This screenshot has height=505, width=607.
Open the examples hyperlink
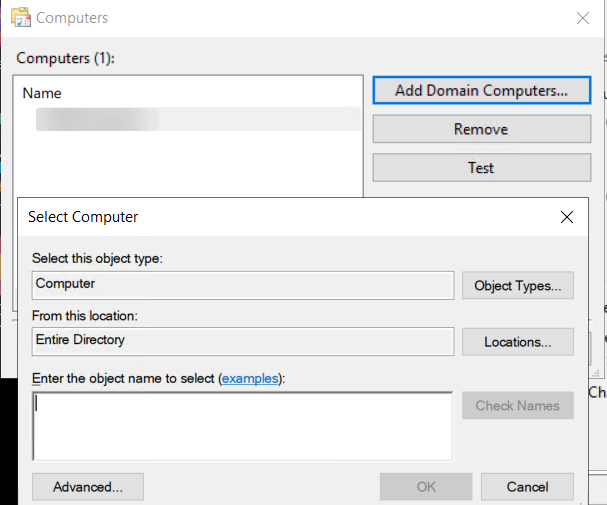click(x=250, y=378)
